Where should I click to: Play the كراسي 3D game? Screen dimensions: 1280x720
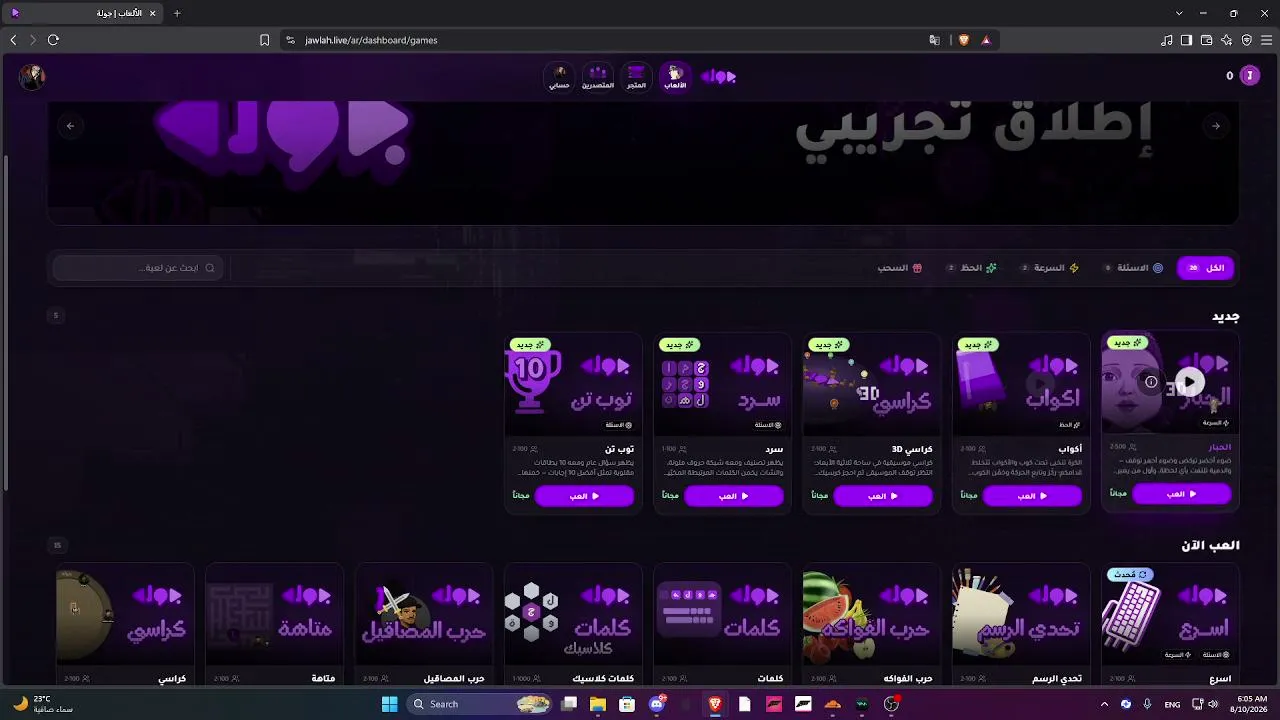883,496
